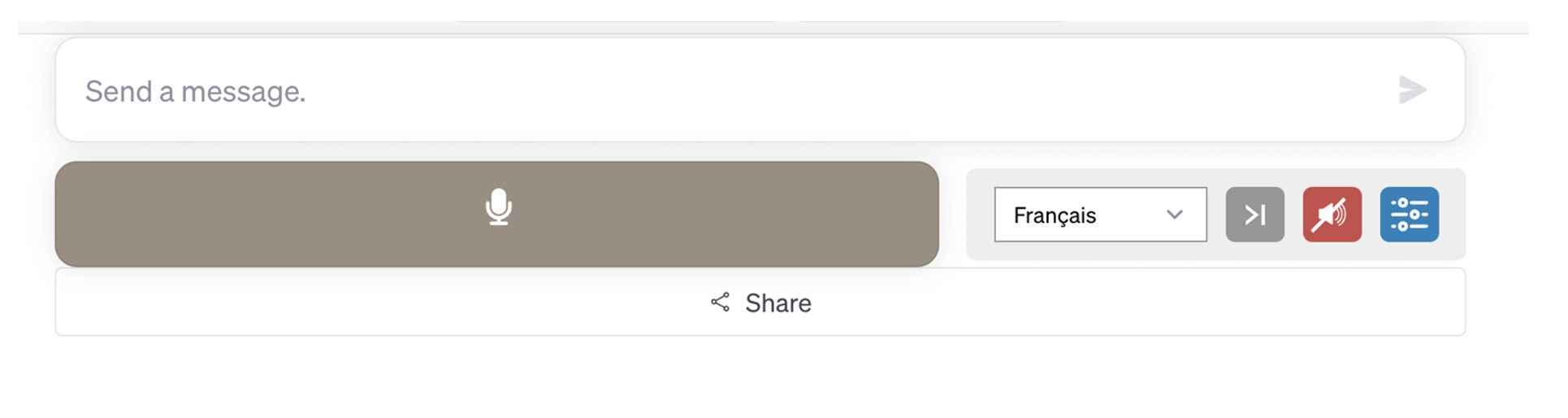
Task: Submit the message with the paper-plane icon
Action: click(x=1412, y=90)
